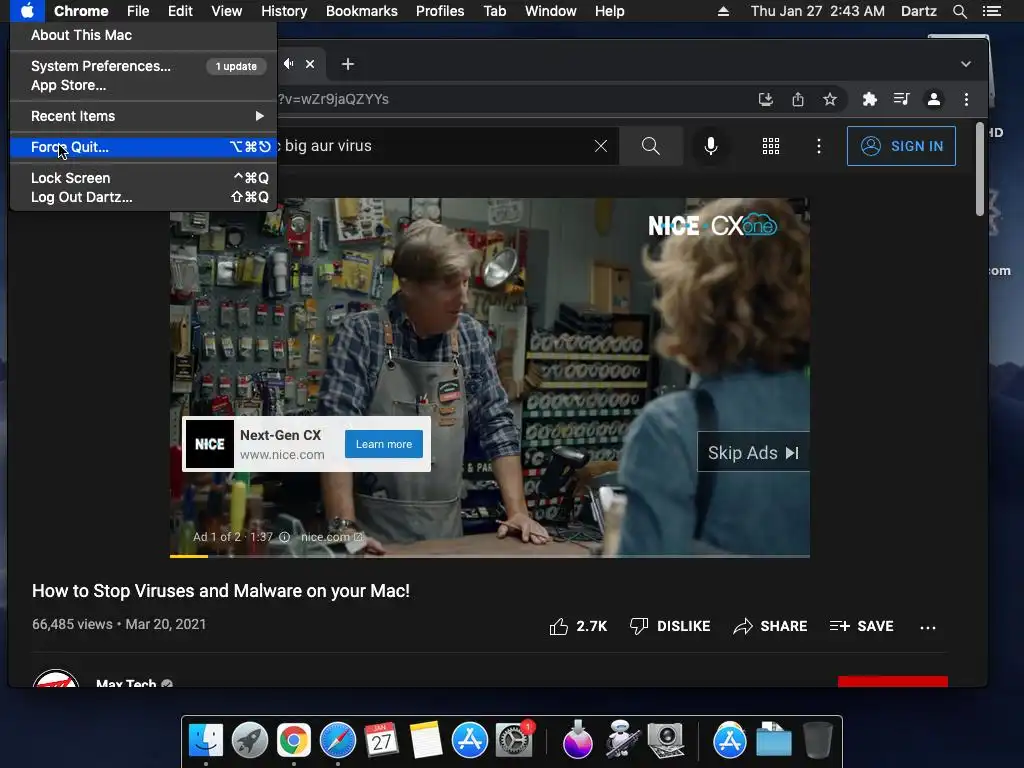Close the current Chrome tab
This screenshot has height=768, width=1024.
coord(310,64)
